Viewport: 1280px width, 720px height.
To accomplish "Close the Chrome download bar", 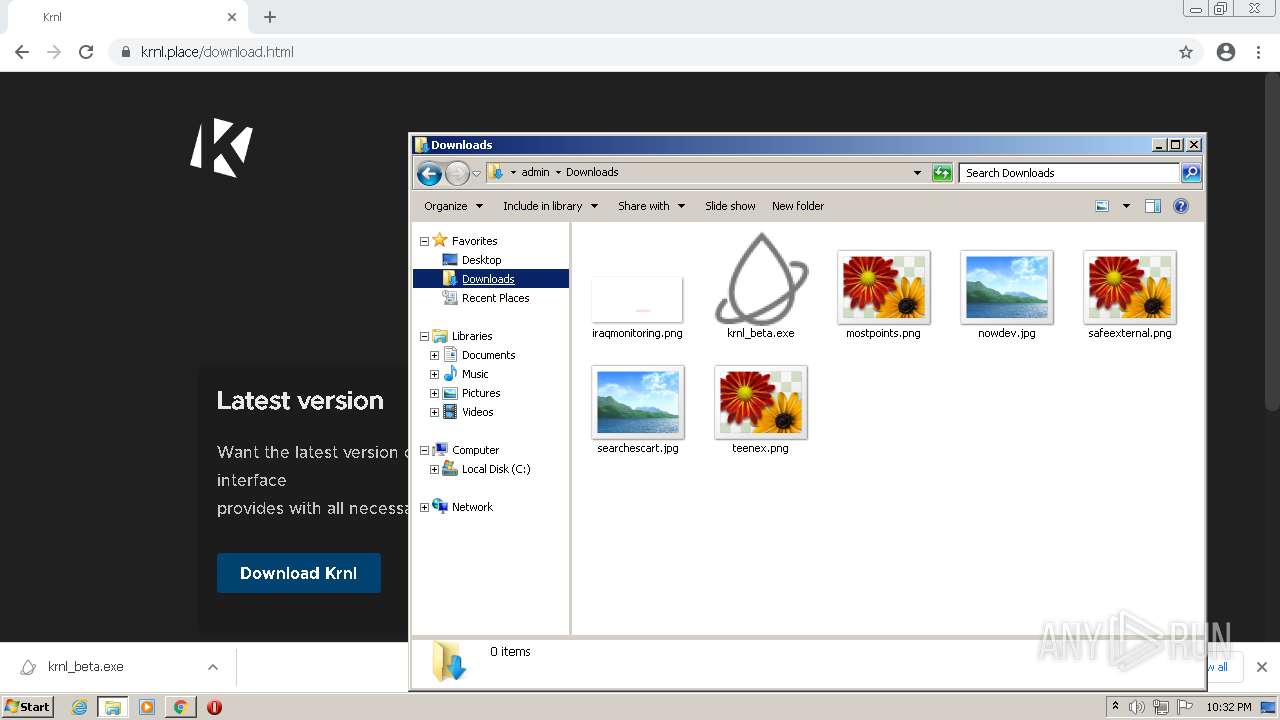I will [1262, 667].
